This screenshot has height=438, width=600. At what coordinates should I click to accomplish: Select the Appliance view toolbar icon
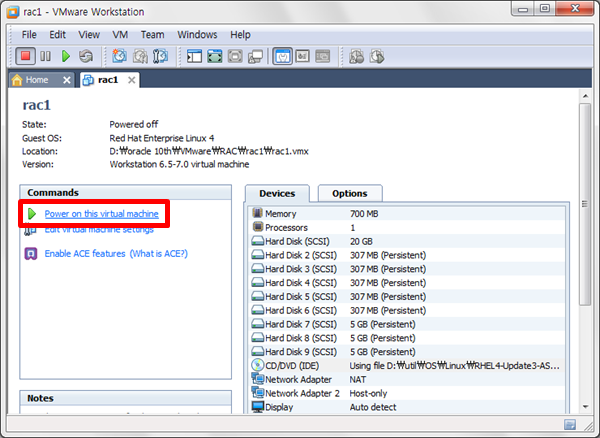(303, 56)
